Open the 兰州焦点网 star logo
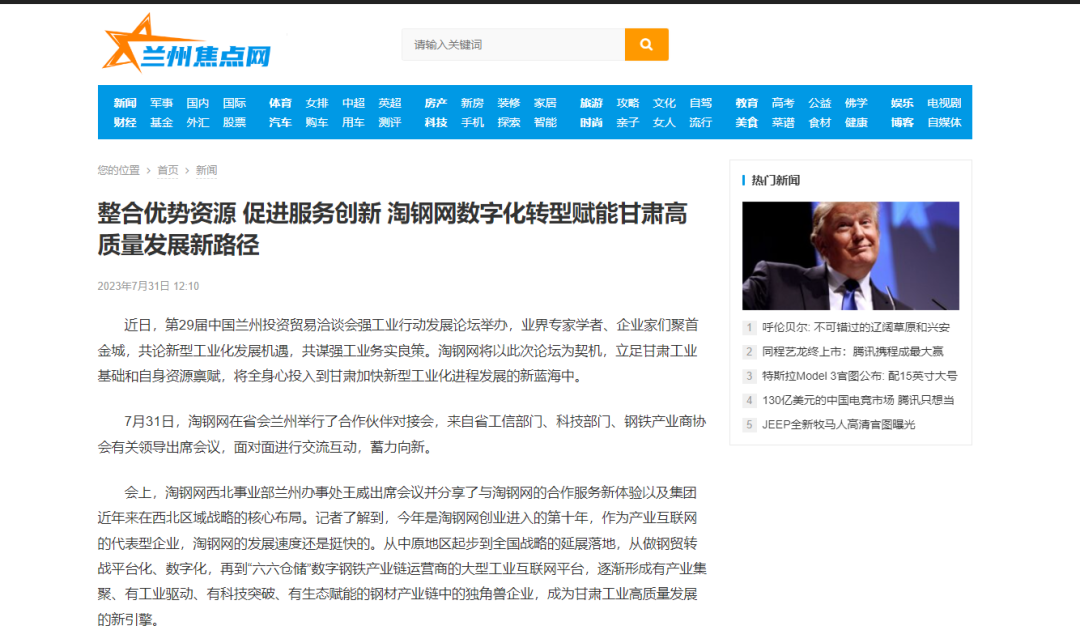Image resolution: width=1080 pixels, height=643 pixels. click(x=187, y=43)
